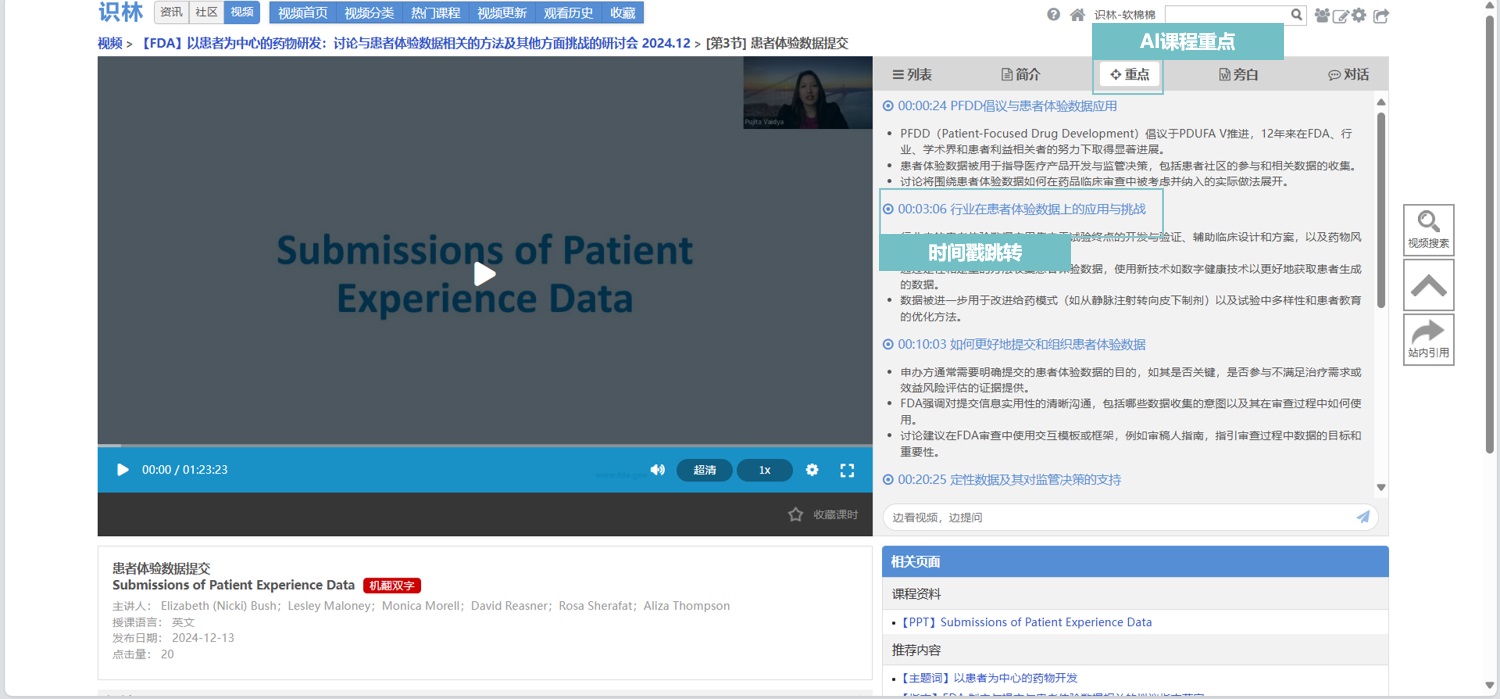This screenshot has height=699, width=1500.
Task: Click the video progress bar
Action: tap(484, 445)
